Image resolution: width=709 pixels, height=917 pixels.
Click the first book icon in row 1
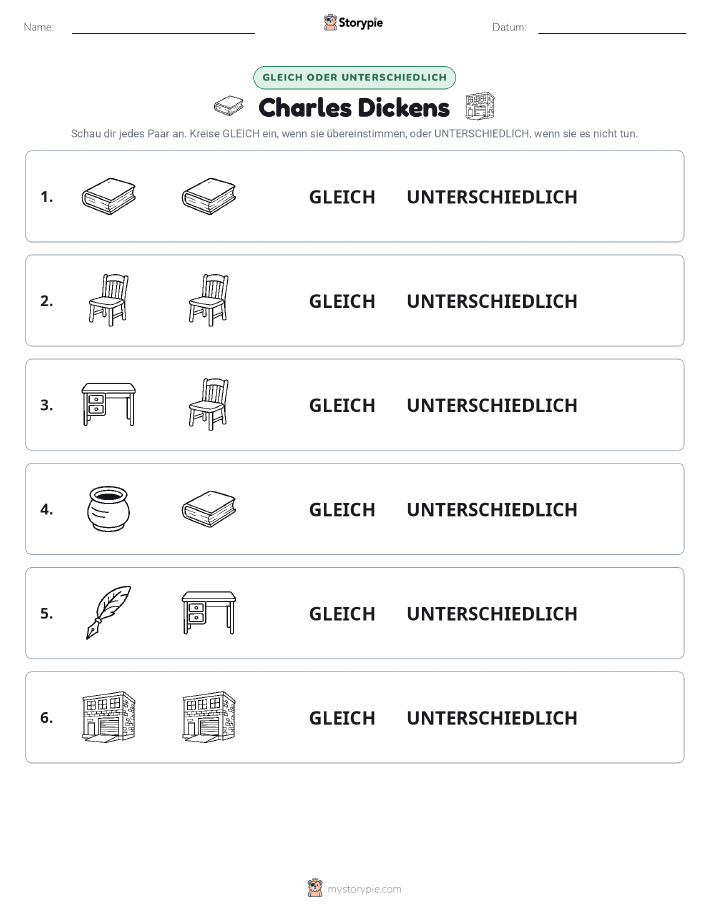coord(109,196)
